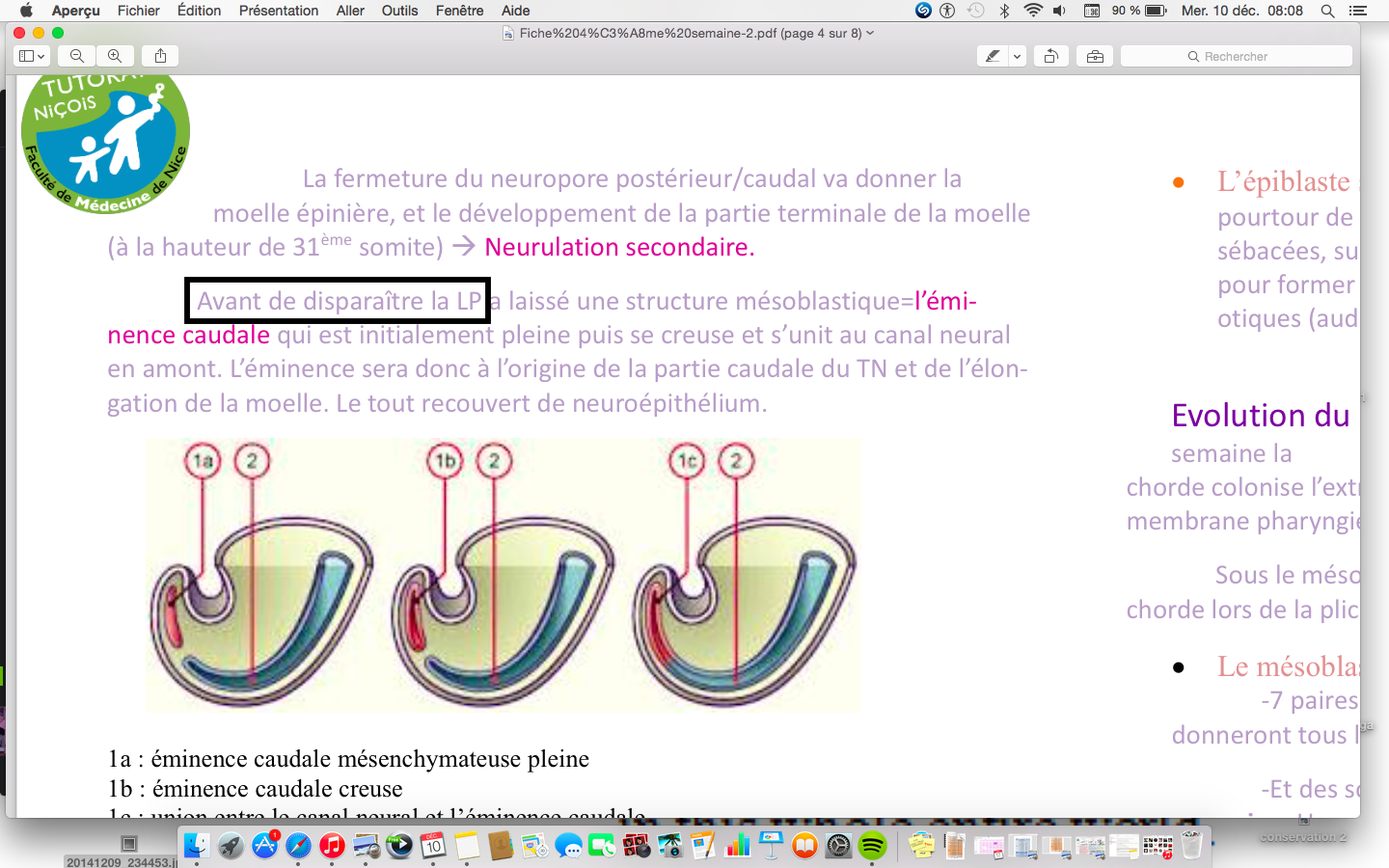Viewport: 1389px width, 868px height.
Task: Open the Outils menu
Action: (399, 11)
